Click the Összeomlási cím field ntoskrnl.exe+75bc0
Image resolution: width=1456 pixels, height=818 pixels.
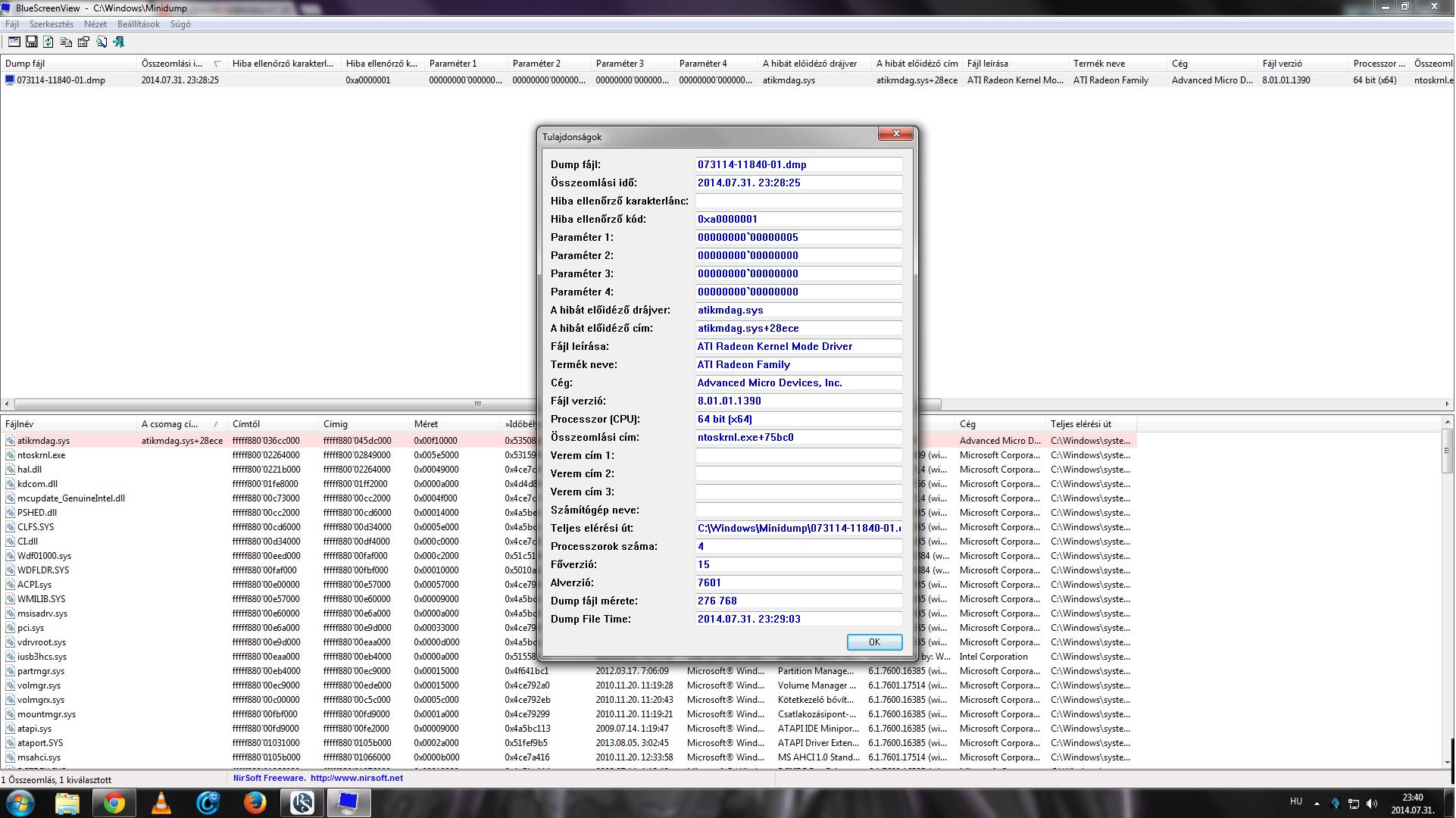[798, 437]
